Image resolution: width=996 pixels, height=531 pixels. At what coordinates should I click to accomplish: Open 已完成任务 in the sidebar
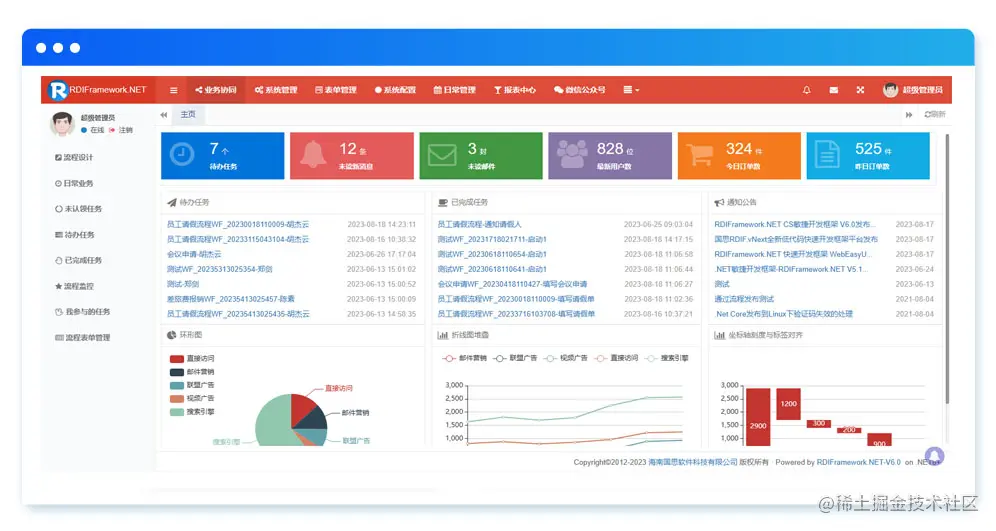(x=78, y=260)
